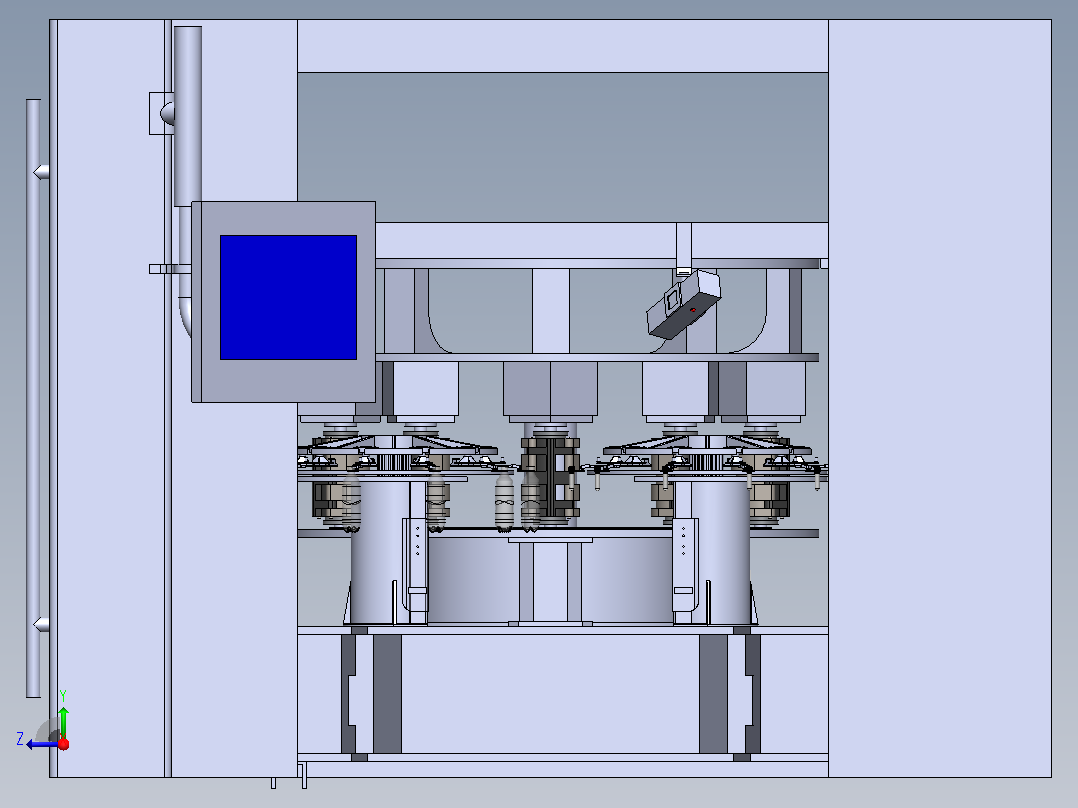Viewport: 1078px width, 808px height.
Task: Pick the large blank right side enclosure panel
Action: [x=939, y=398]
